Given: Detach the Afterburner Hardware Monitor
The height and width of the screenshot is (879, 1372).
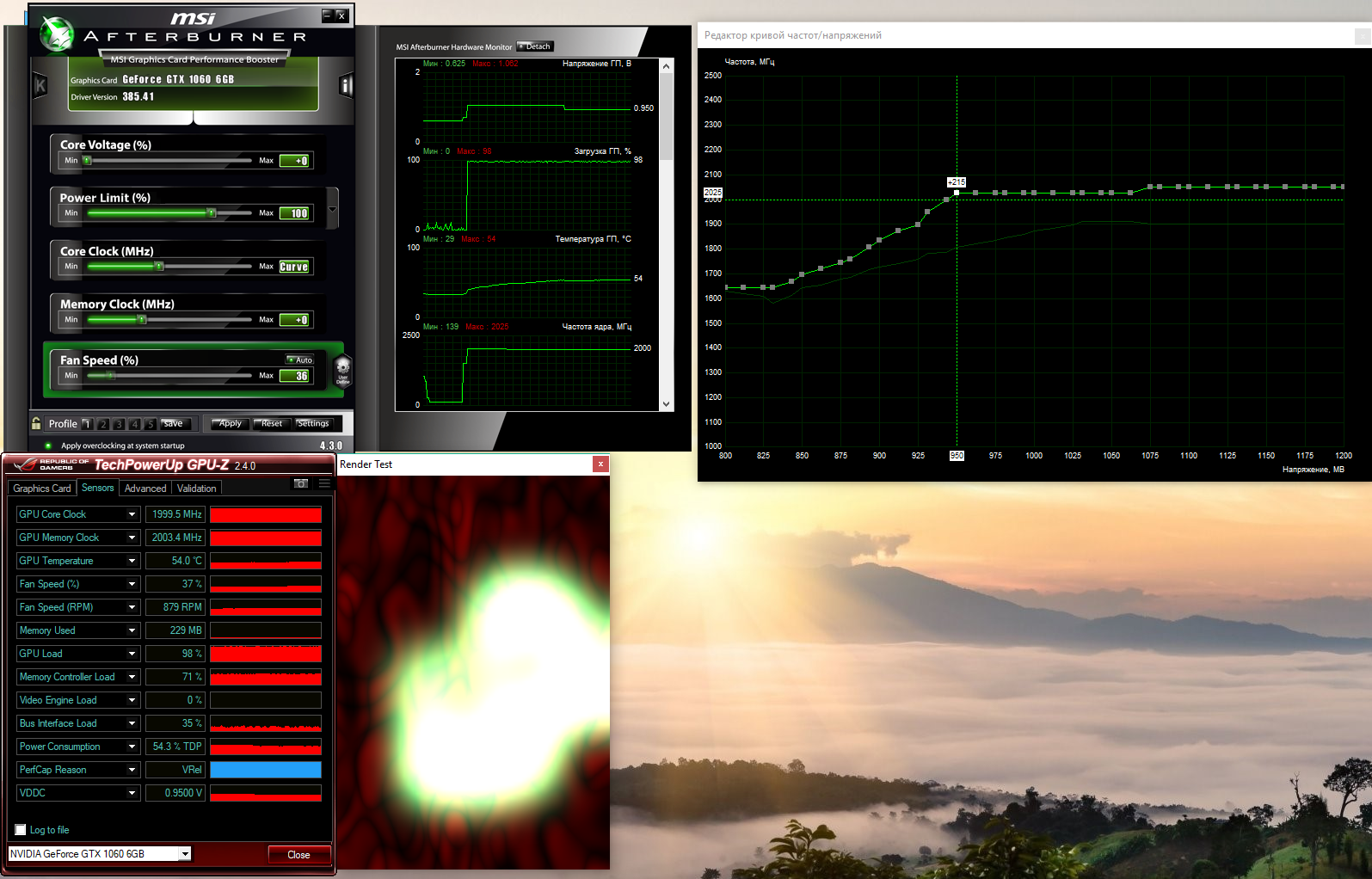Looking at the screenshot, I should point(535,46).
